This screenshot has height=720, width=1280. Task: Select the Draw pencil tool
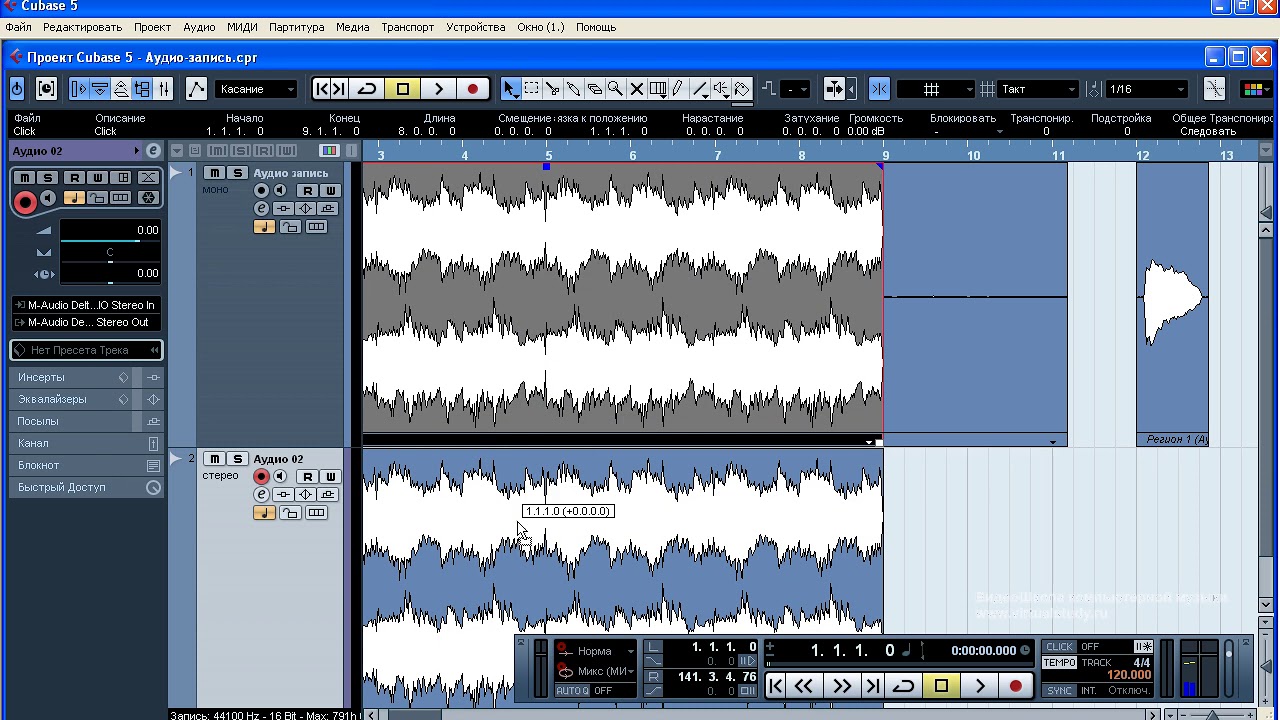click(x=678, y=89)
